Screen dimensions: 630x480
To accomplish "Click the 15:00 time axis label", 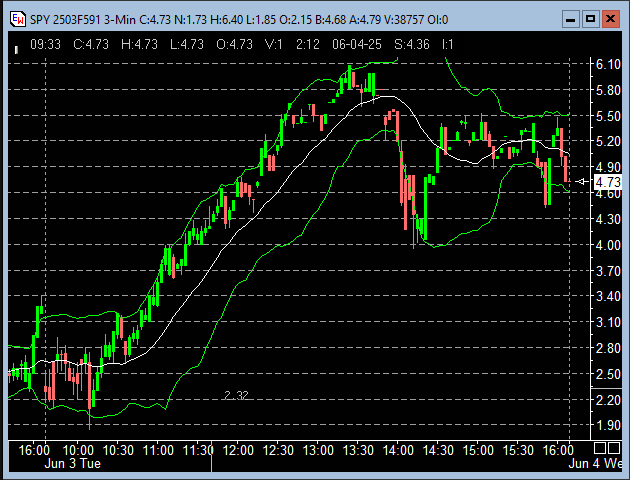I will tap(478, 450).
